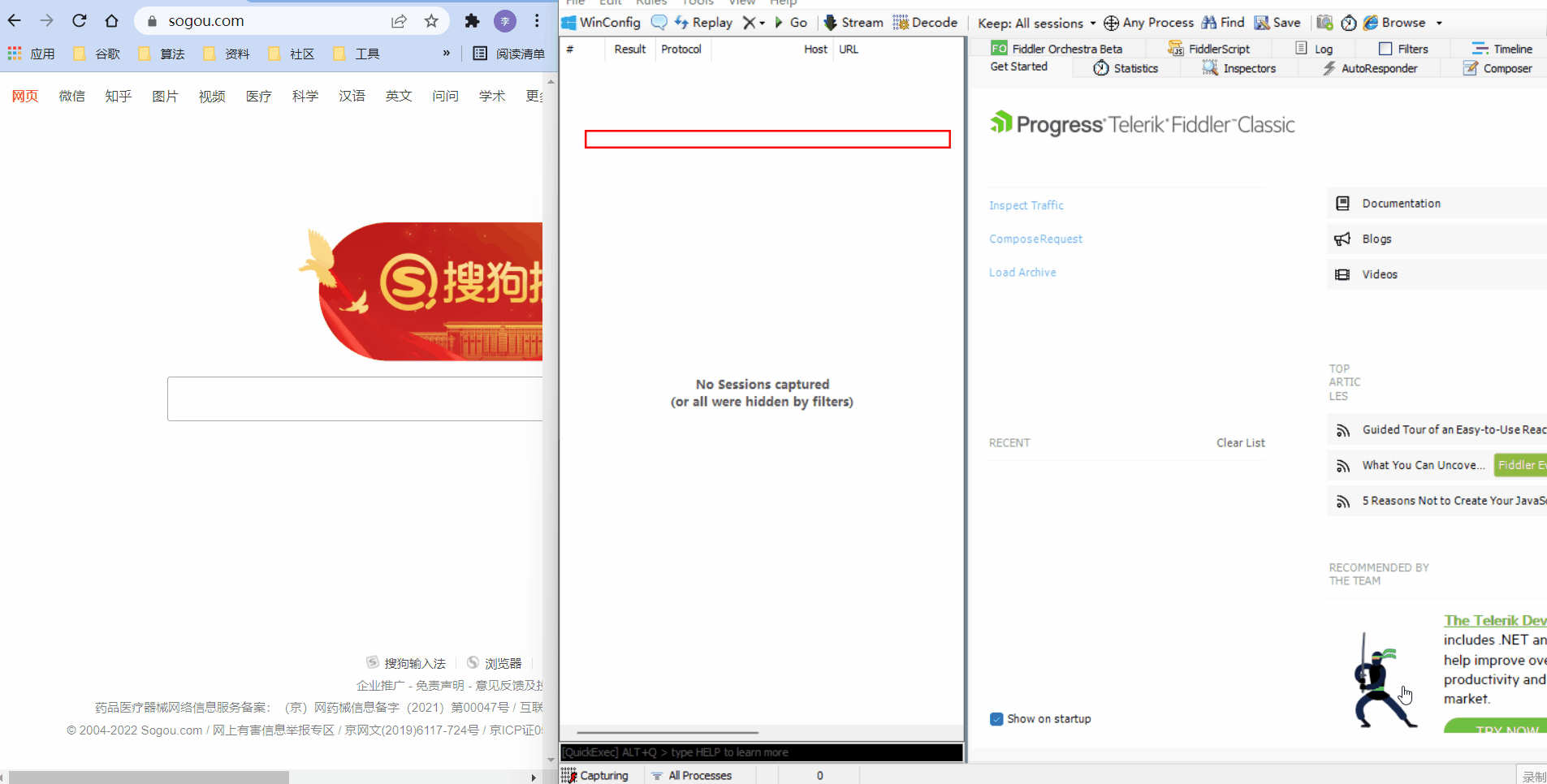The height and width of the screenshot is (784, 1547).
Task: Switch to the Inspectors tab
Action: [x=1239, y=68]
